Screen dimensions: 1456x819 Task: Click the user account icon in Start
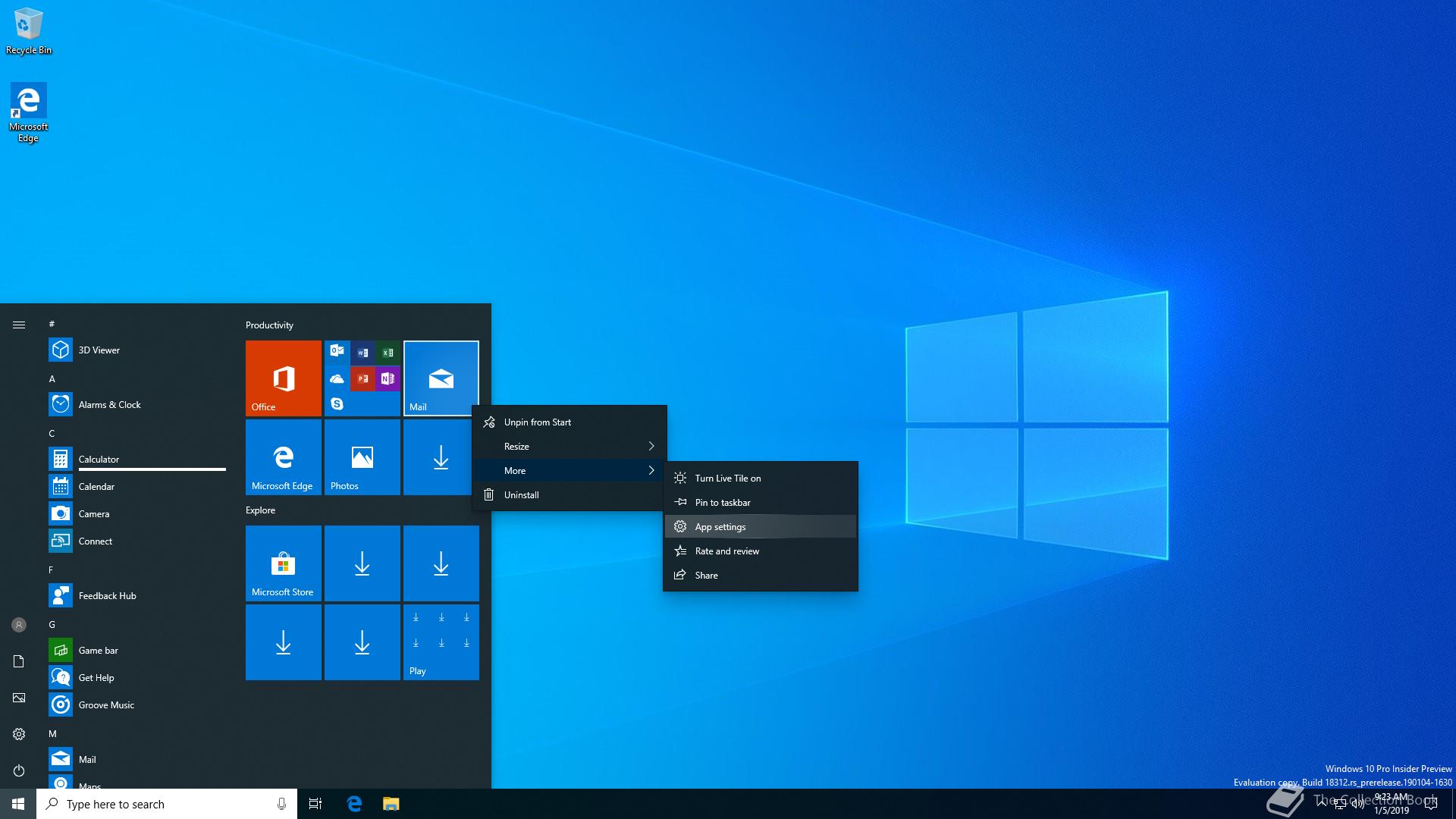point(19,625)
